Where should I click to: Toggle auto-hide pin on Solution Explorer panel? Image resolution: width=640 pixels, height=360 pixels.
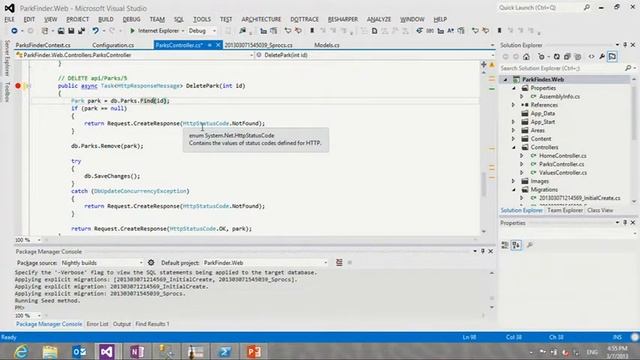pos(625,44)
